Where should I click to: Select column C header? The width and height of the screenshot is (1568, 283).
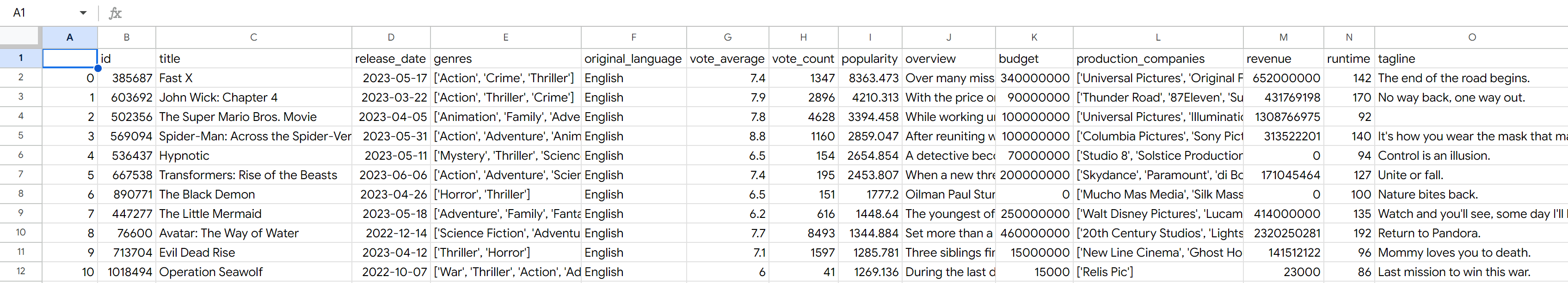click(x=253, y=37)
